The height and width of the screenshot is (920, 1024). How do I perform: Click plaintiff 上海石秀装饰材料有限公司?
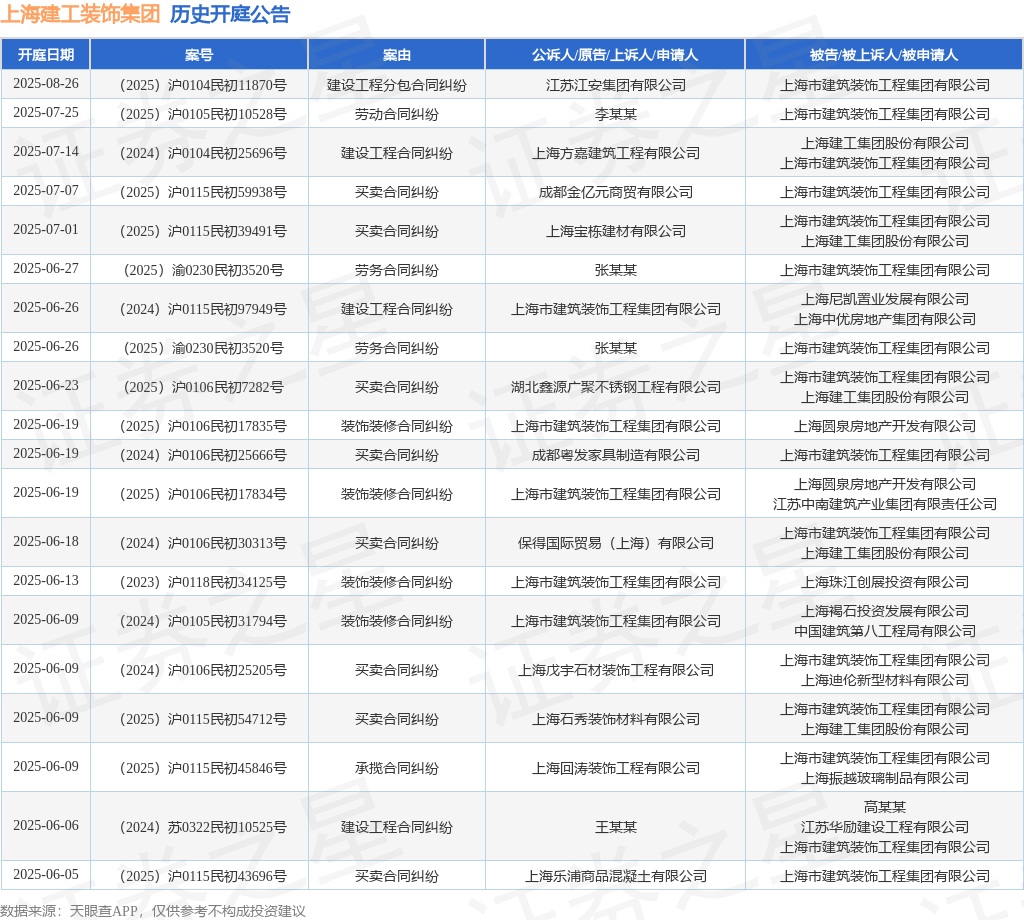tap(615, 720)
